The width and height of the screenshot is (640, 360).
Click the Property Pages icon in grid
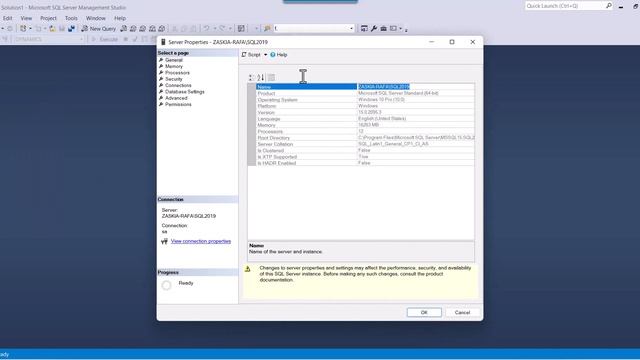tap(271, 78)
